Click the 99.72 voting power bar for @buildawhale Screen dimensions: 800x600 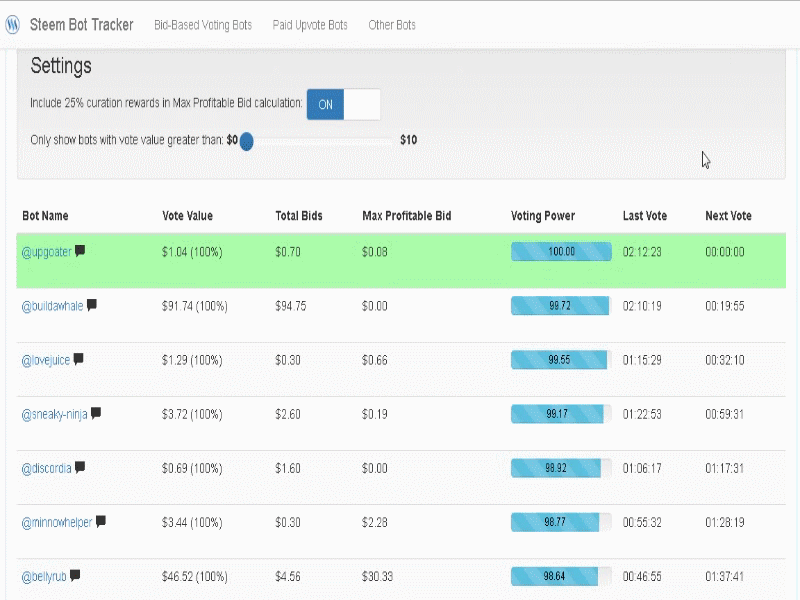(561, 306)
